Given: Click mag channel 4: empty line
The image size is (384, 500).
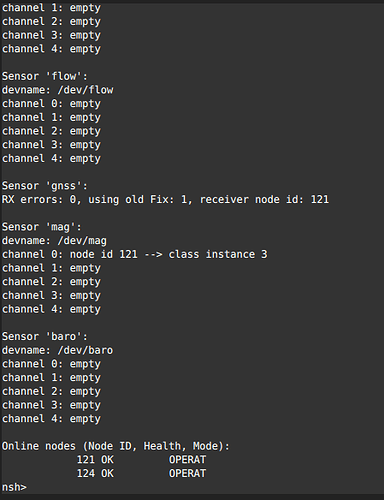Looking at the screenshot, I should (x=51, y=309).
